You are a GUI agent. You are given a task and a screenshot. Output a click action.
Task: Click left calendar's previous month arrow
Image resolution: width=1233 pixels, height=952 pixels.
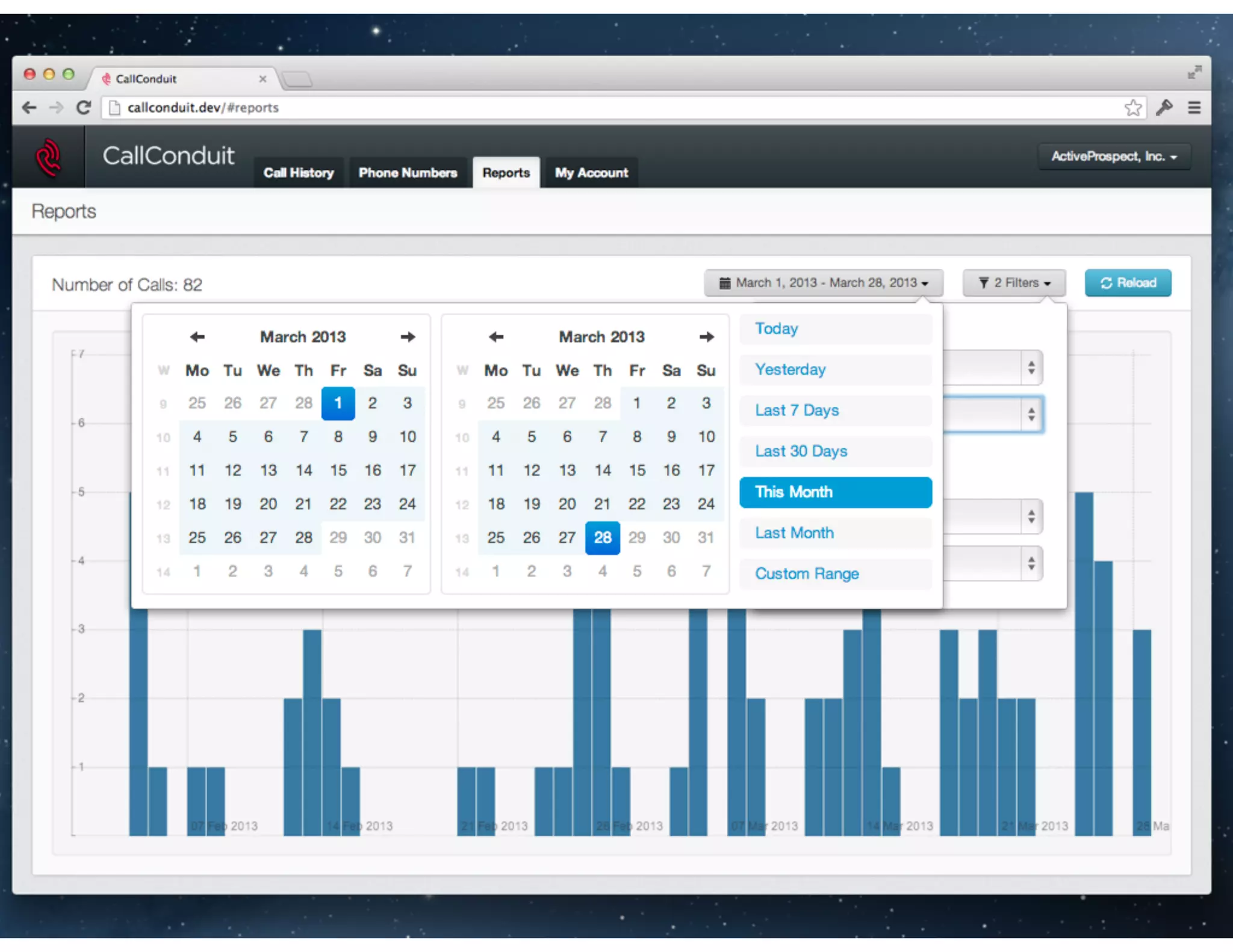tap(197, 336)
